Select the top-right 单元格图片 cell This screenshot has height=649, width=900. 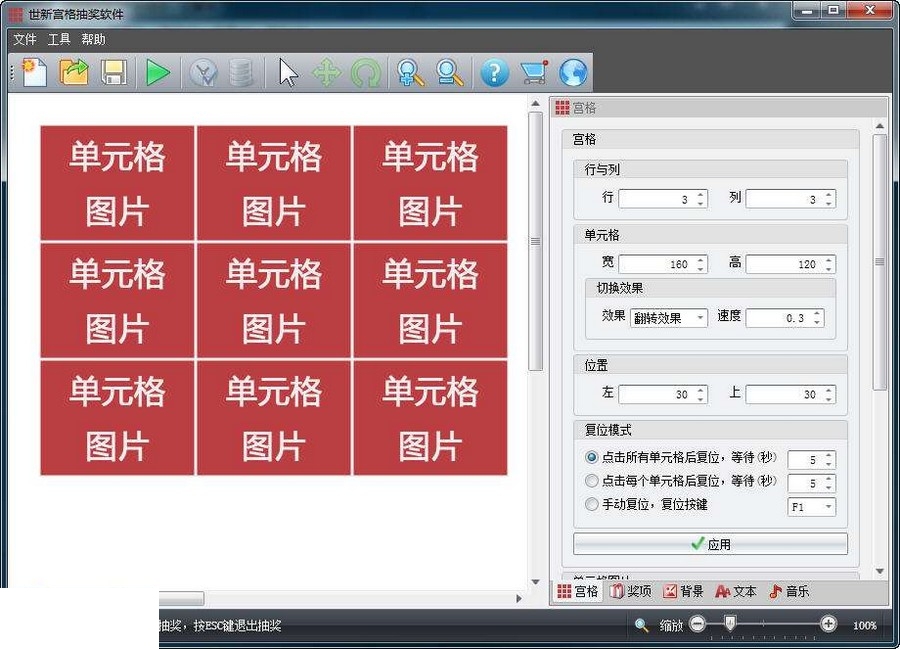[x=430, y=183]
